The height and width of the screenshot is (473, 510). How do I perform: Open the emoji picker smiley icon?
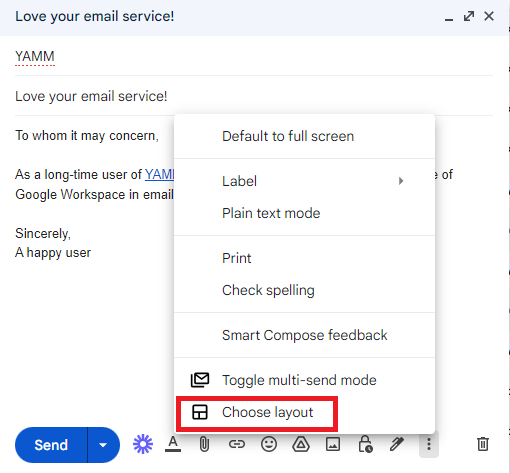(x=269, y=444)
